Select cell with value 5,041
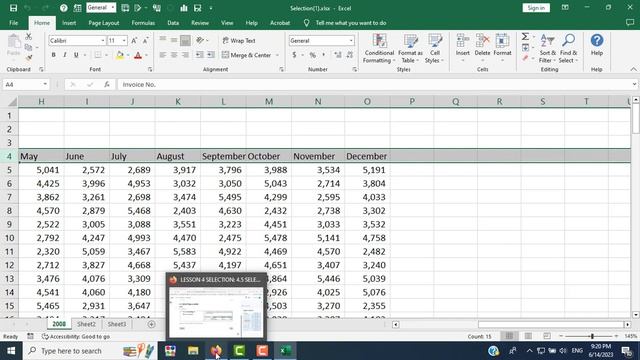The width and height of the screenshot is (640, 360). (41, 170)
